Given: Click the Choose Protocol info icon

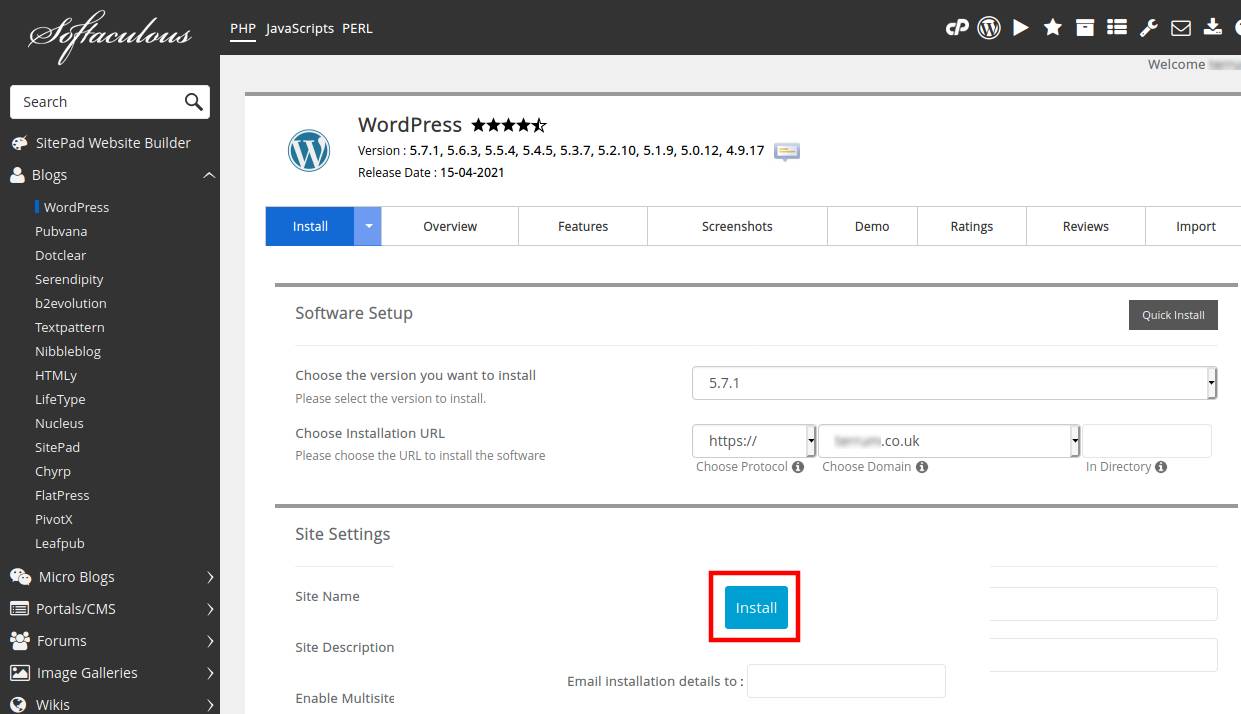Looking at the screenshot, I should (x=798, y=467).
